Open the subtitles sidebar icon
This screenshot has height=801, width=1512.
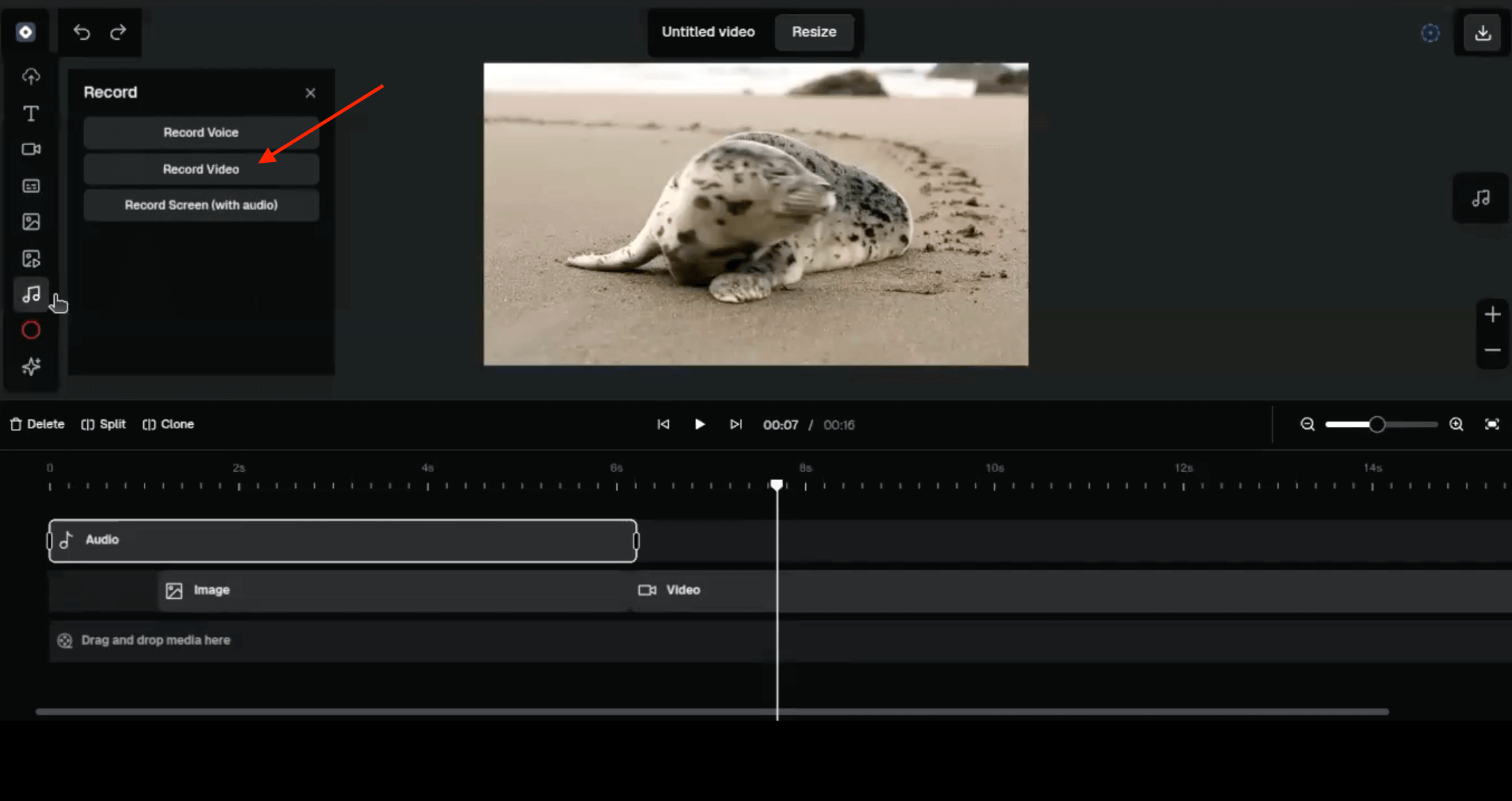[x=31, y=186]
